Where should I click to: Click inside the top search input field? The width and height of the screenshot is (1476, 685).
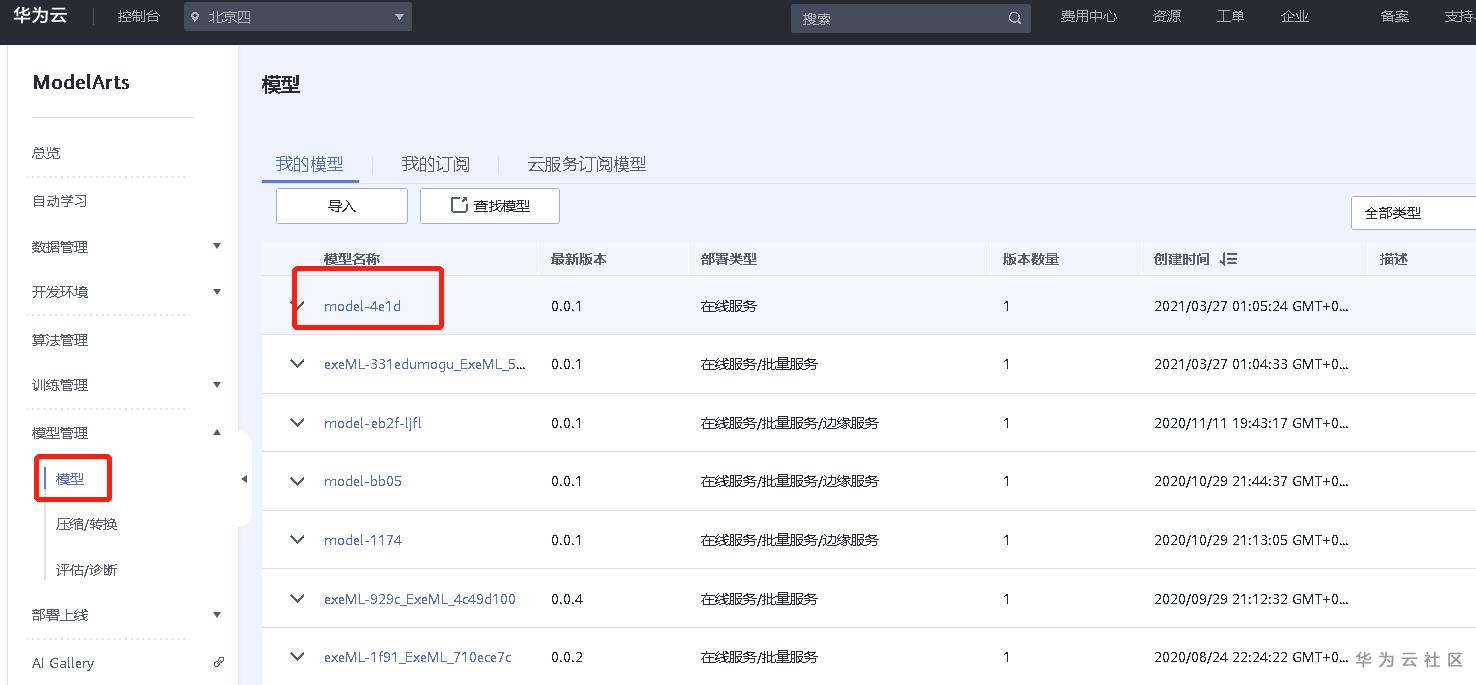point(900,17)
